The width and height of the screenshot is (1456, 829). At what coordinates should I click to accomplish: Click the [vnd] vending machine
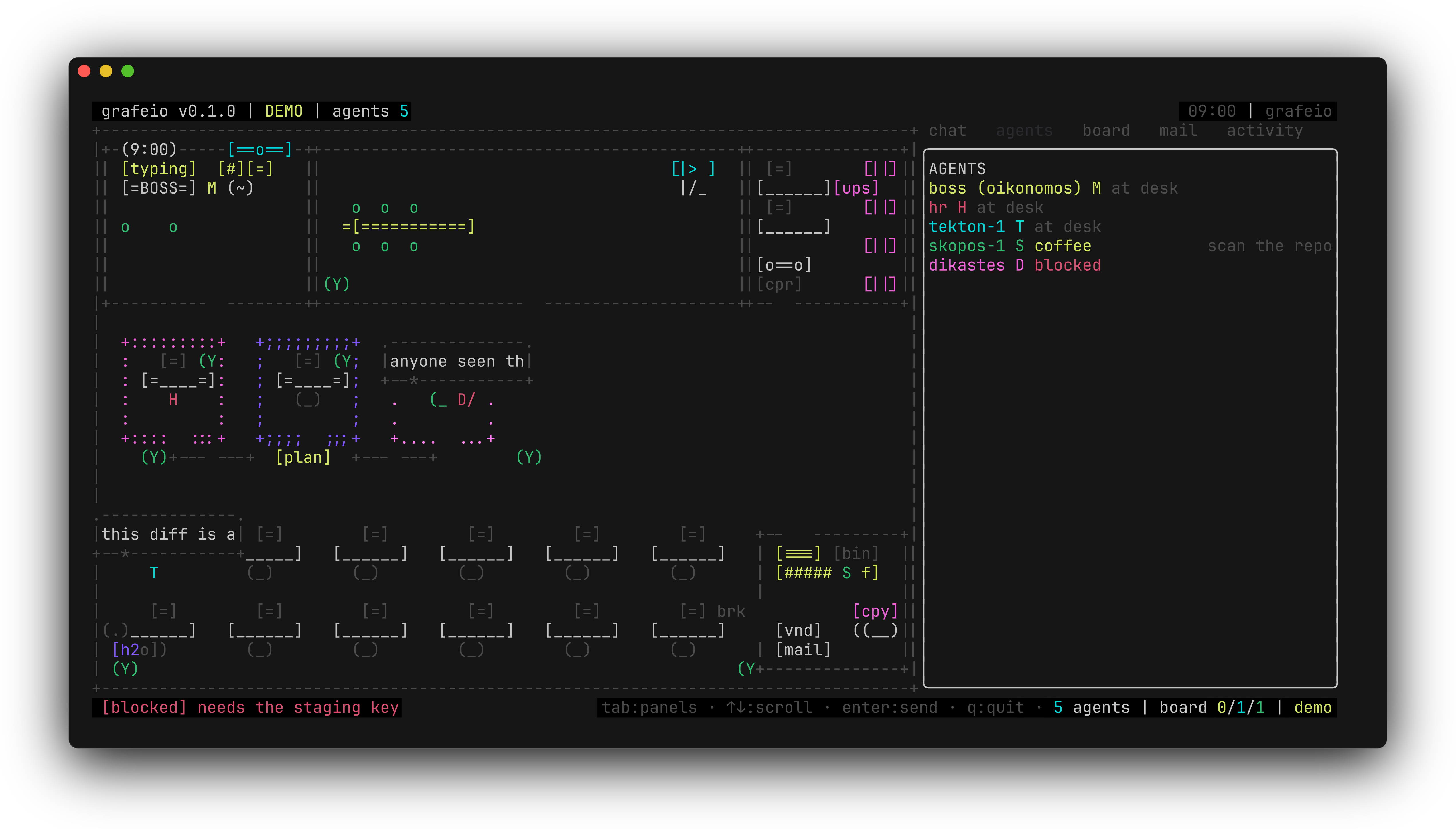pyautogui.click(x=798, y=630)
